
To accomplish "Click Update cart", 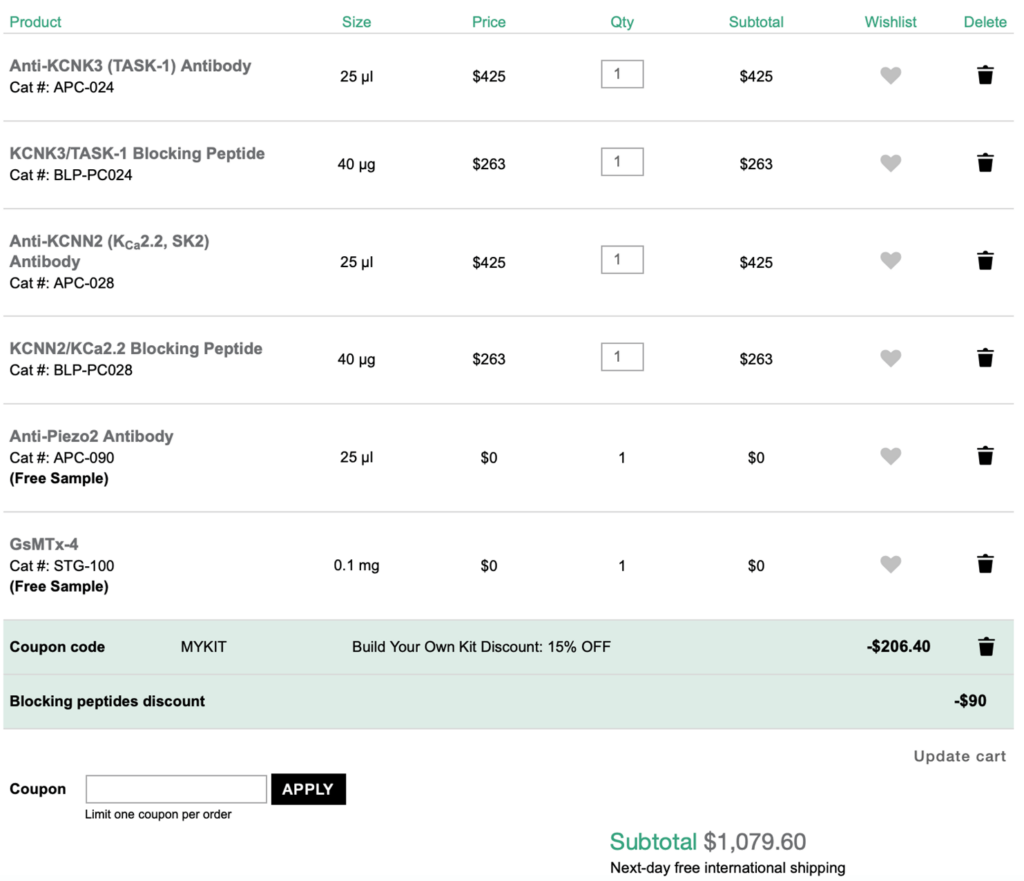I will tap(959, 756).
